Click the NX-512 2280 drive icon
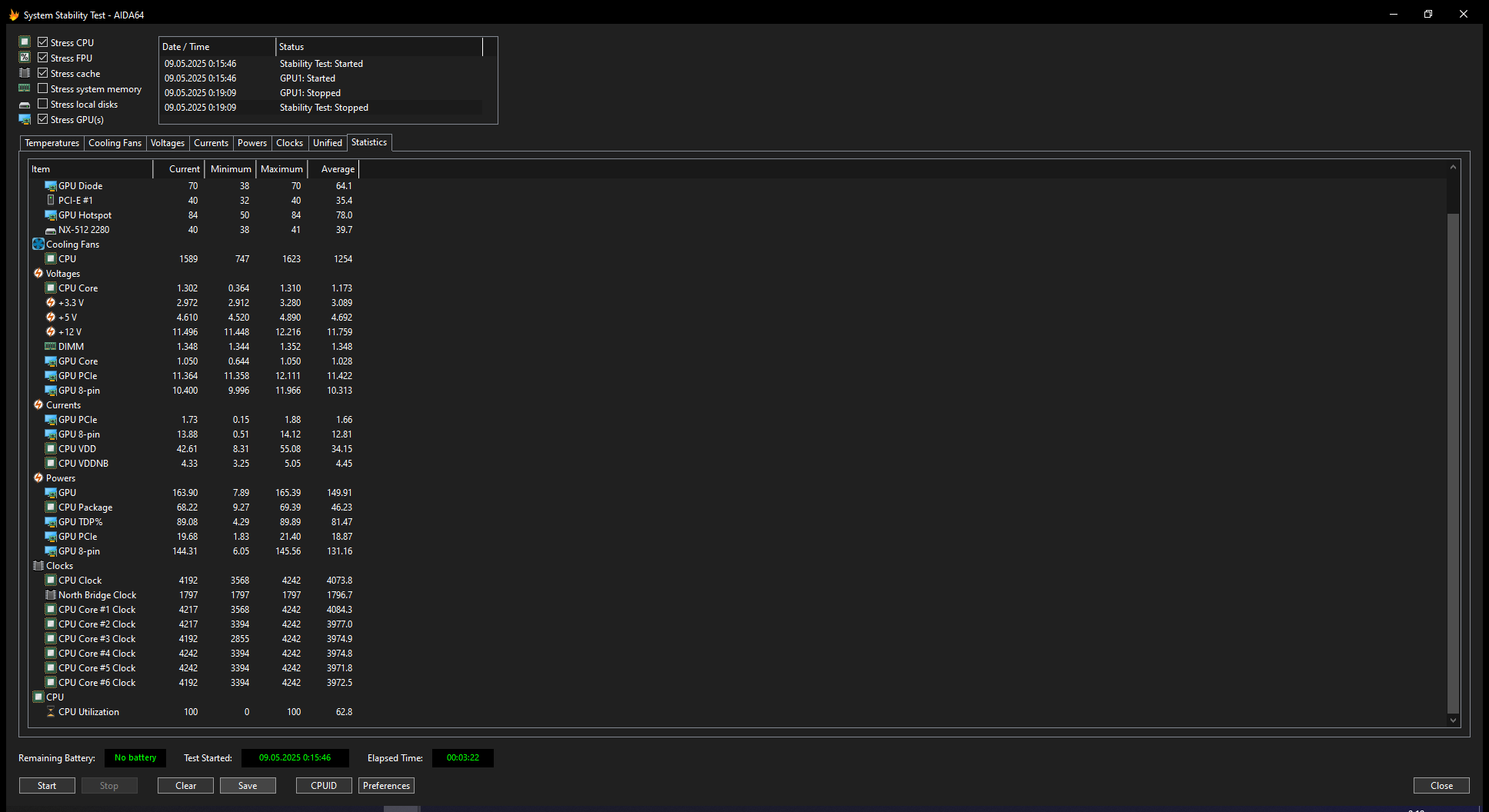 51,230
